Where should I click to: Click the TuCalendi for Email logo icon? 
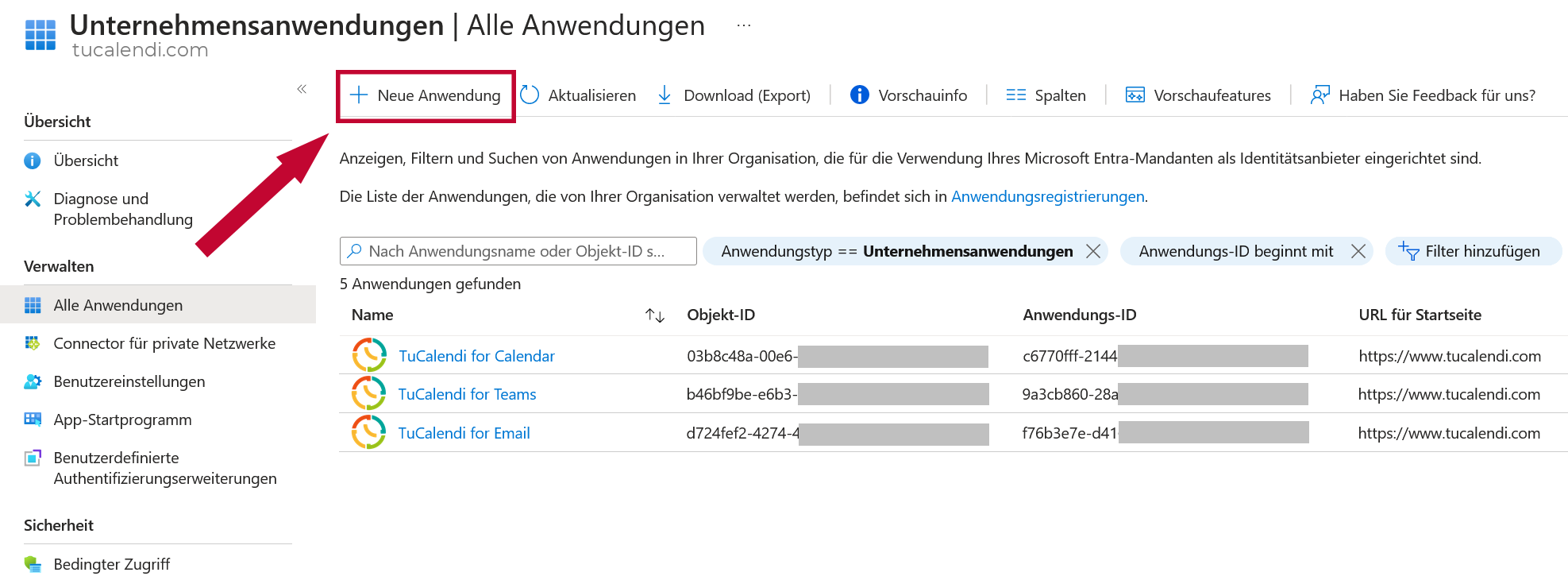(x=369, y=432)
